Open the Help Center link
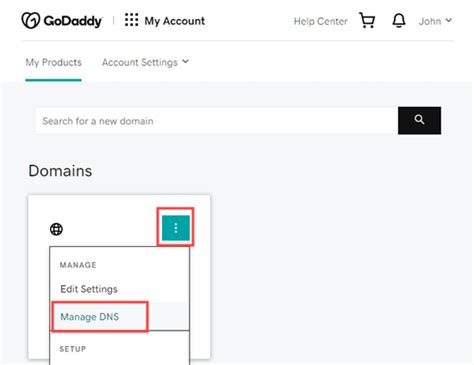The width and height of the screenshot is (474, 365). coord(320,21)
